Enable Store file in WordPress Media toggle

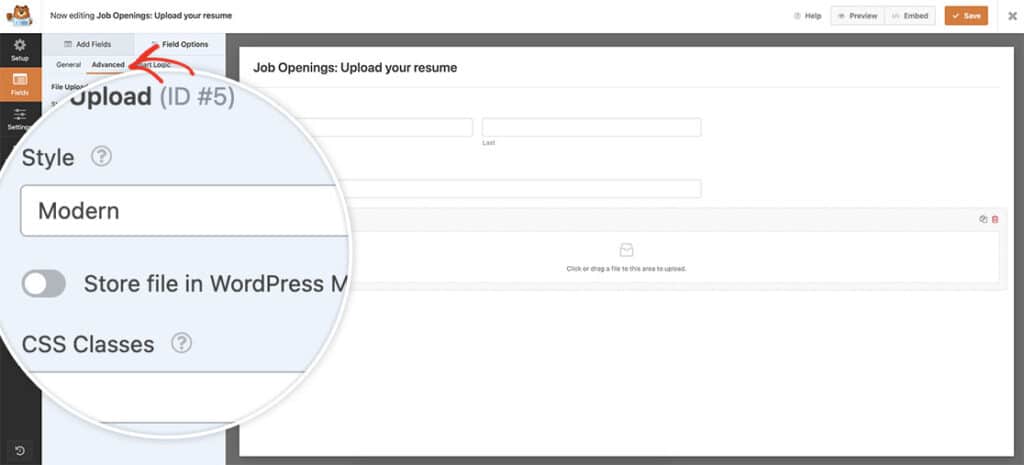(44, 284)
